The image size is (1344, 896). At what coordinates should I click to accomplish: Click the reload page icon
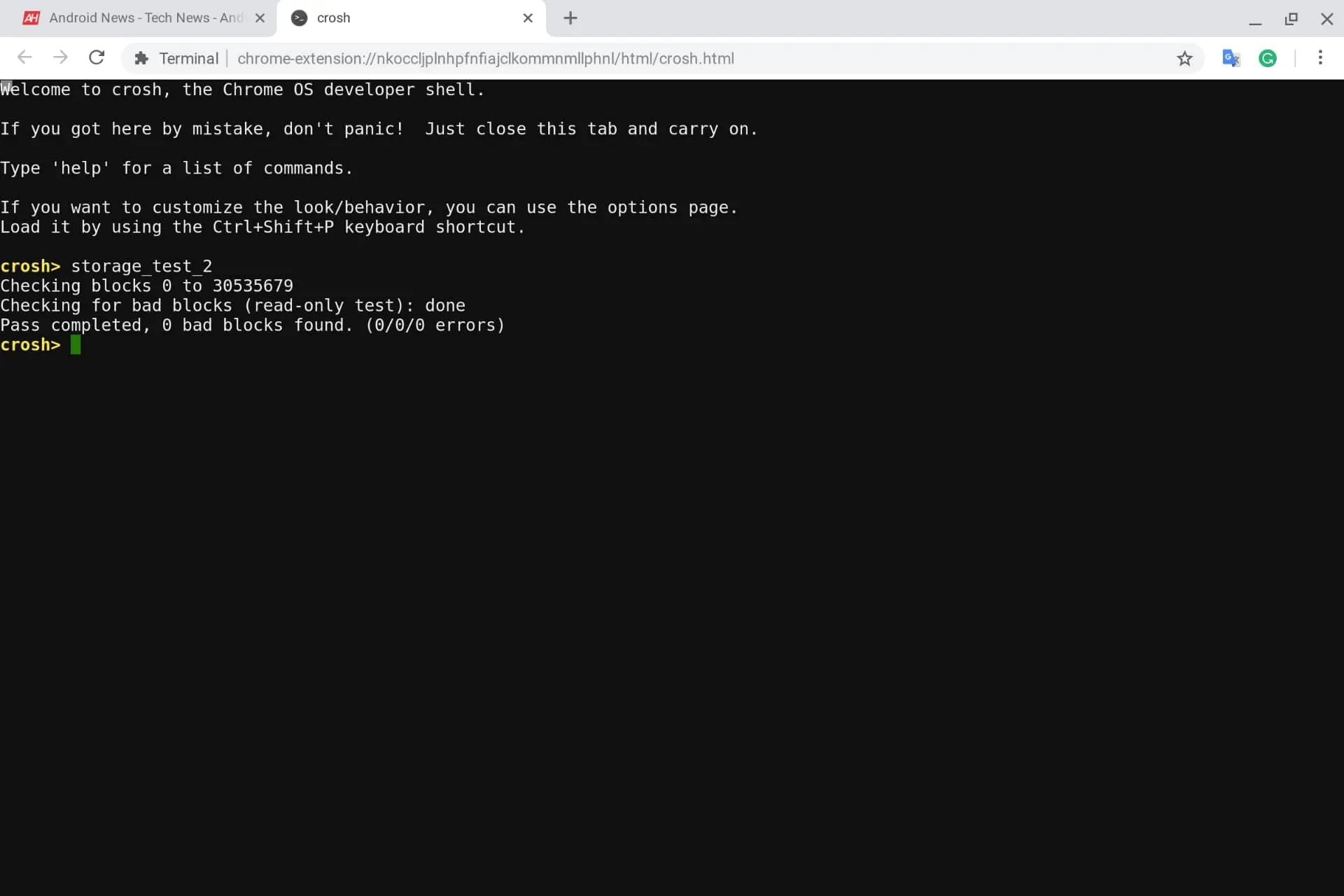click(x=96, y=58)
